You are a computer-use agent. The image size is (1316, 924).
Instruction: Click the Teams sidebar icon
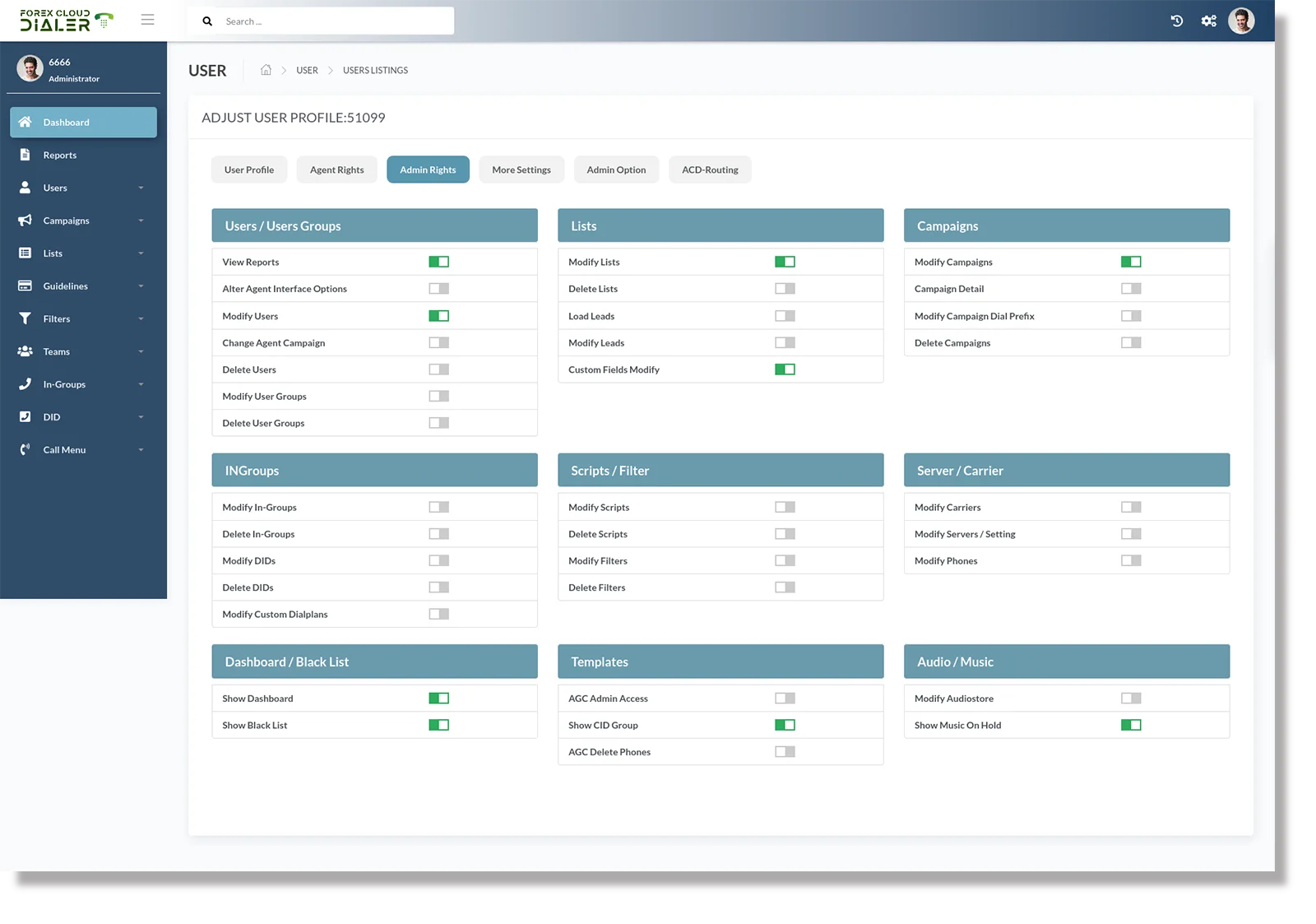pos(25,351)
